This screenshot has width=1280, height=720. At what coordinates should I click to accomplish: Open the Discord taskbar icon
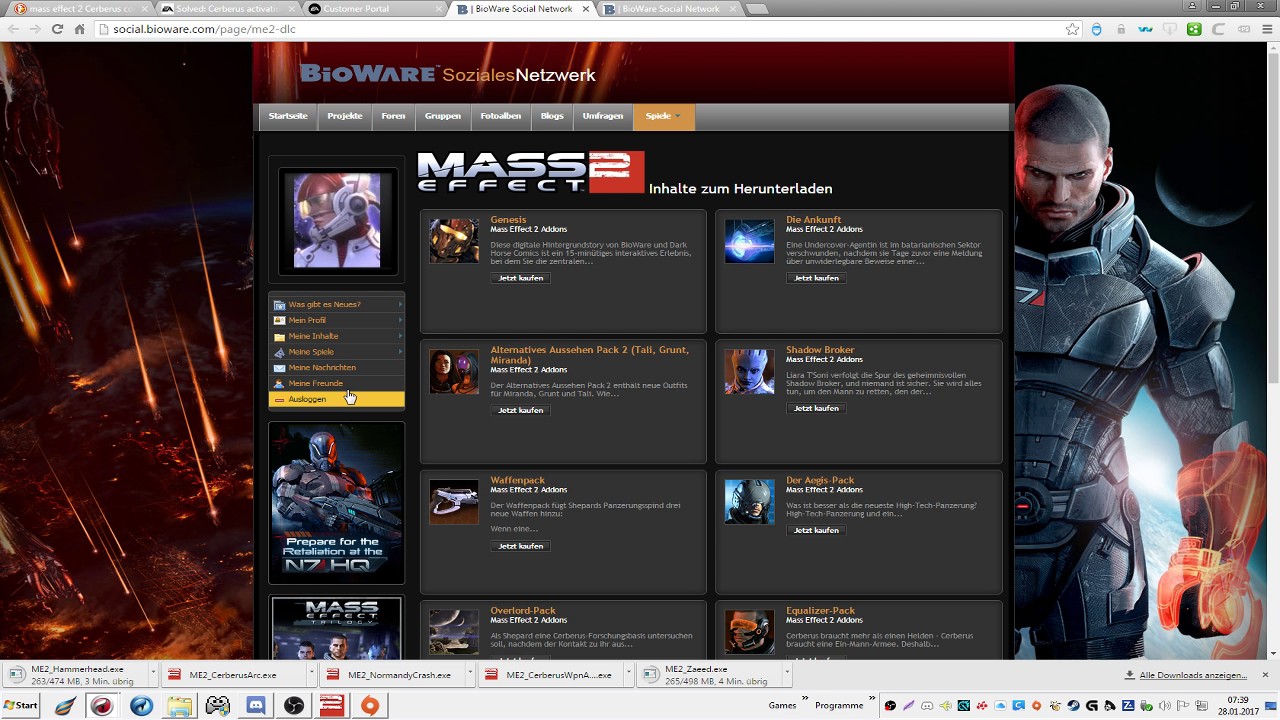(255, 705)
